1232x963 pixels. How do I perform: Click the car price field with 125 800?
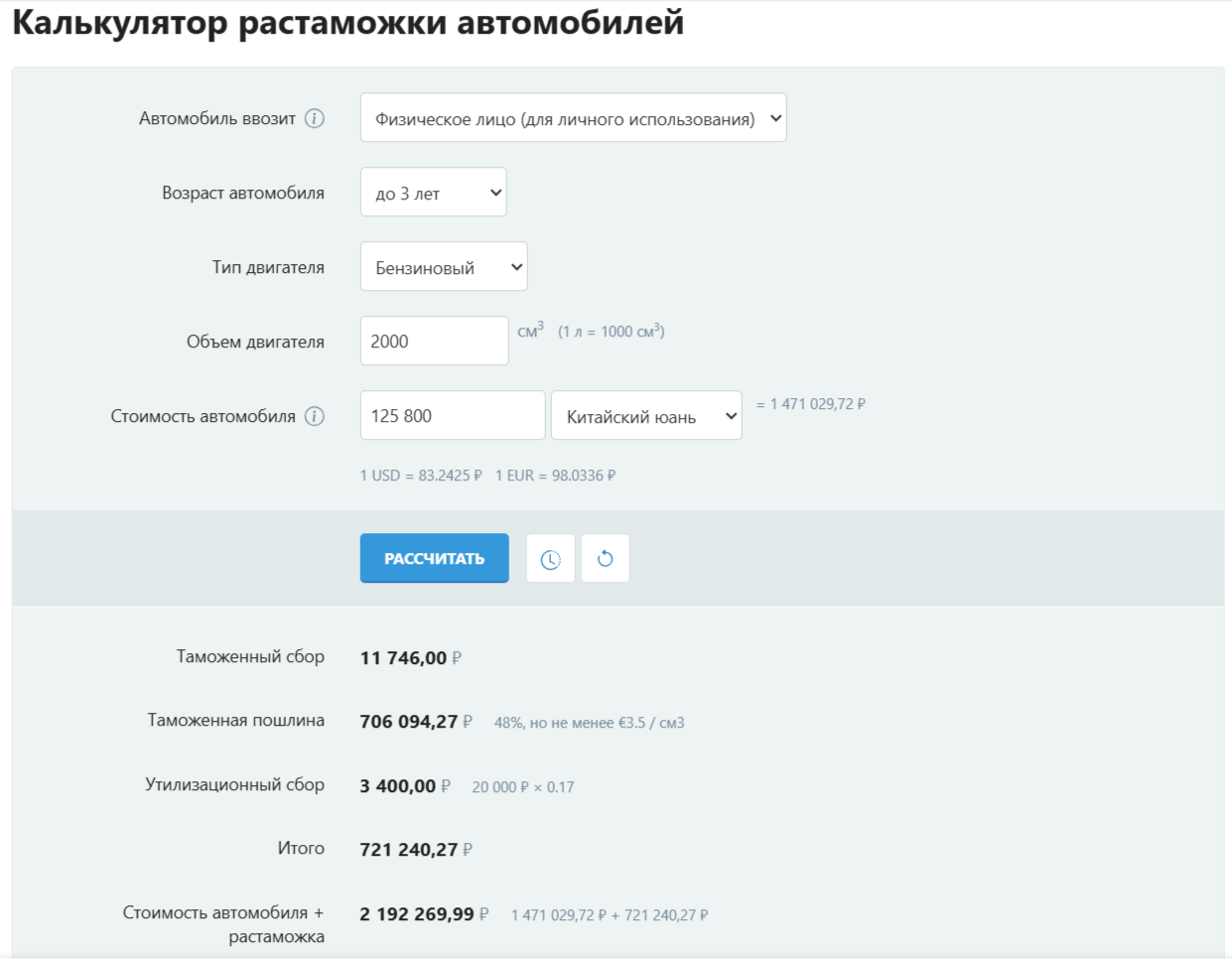coord(452,416)
